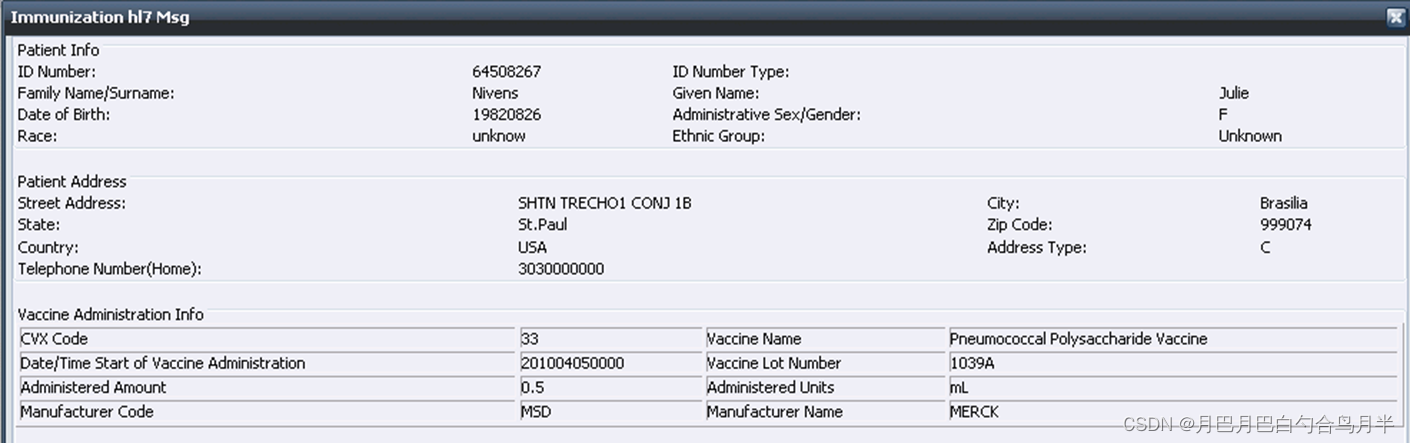
Task: Click the Race value unknow
Action: 498,136
